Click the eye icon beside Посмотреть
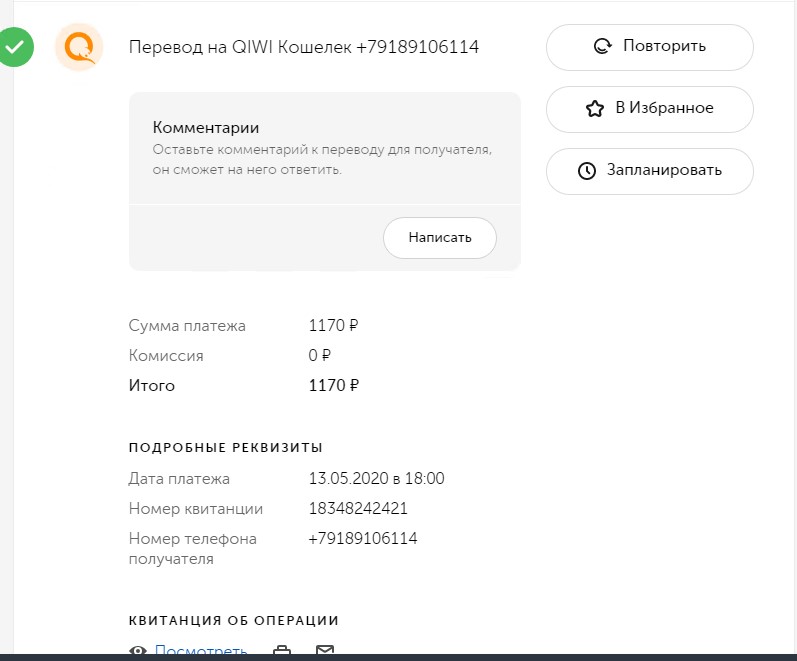Viewport: 797px width, 661px height. [x=139, y=652]
